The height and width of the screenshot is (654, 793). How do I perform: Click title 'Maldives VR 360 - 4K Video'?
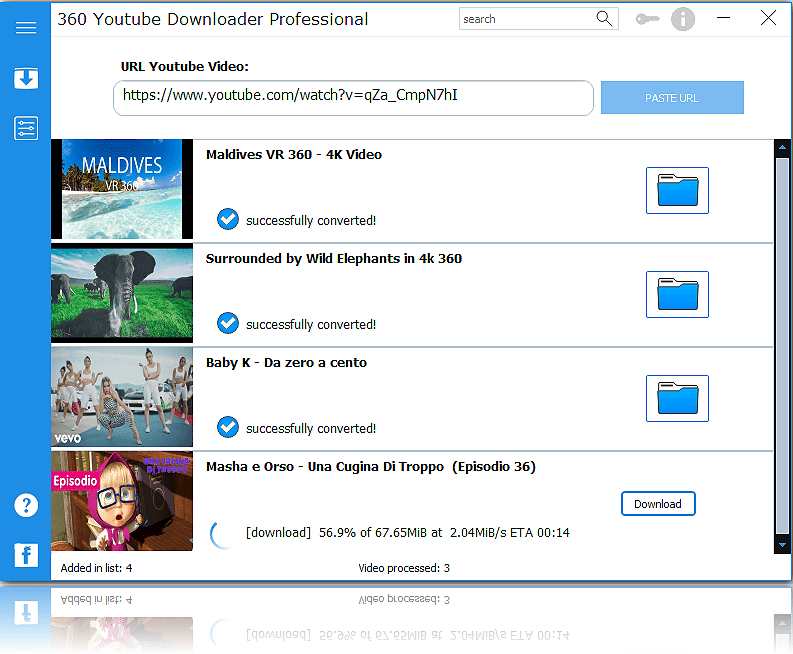tap(294, 155)
